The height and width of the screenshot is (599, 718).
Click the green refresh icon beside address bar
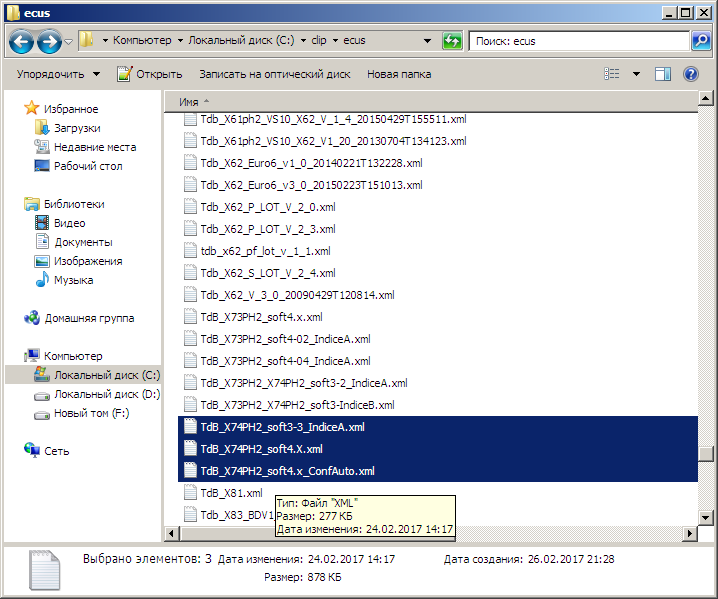(x=452, y=41)
